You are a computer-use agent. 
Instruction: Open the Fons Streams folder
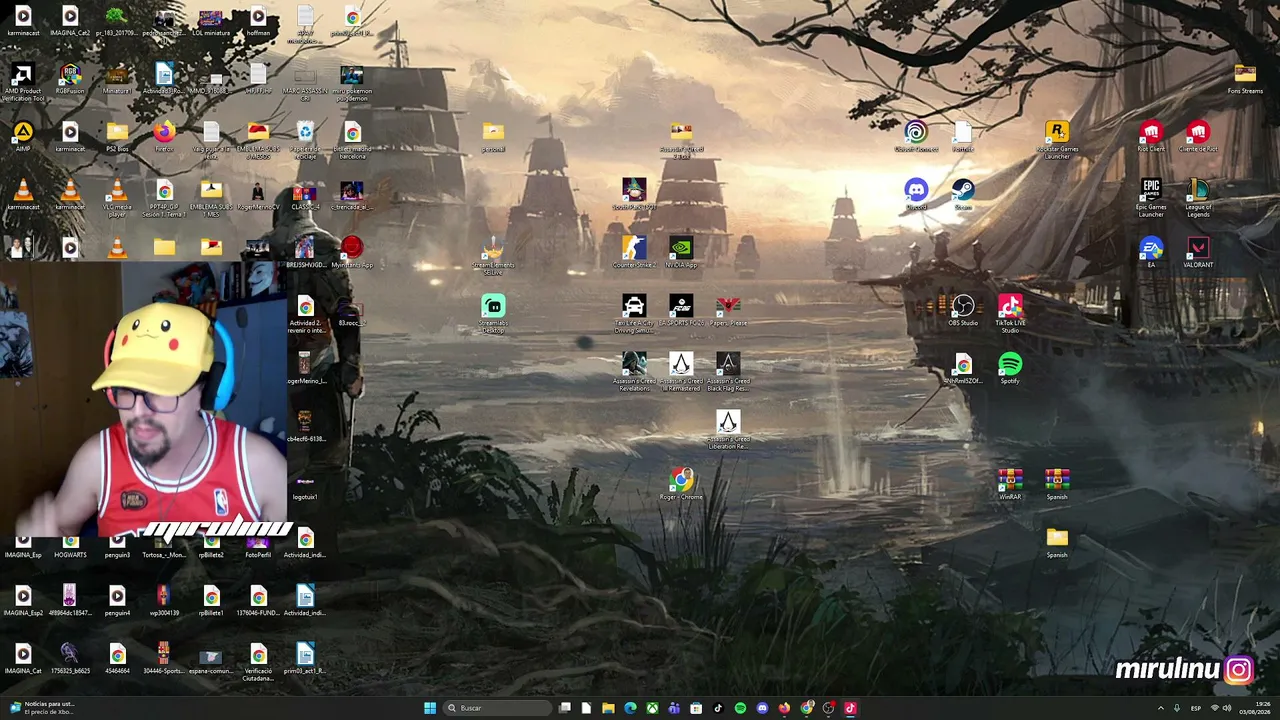click(x=1245, y=80)
